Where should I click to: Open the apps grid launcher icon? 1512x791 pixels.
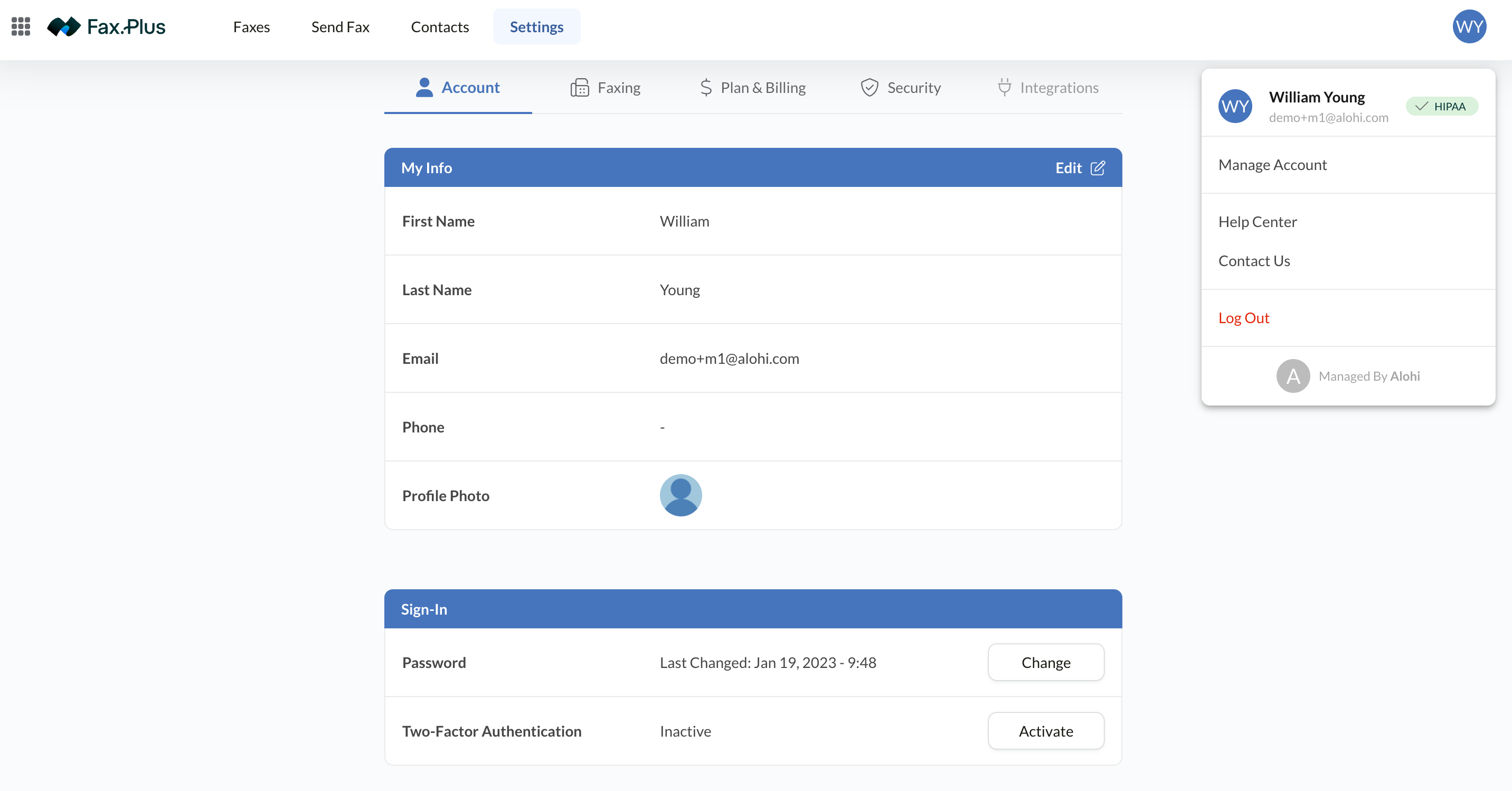[x=21, y=26]
